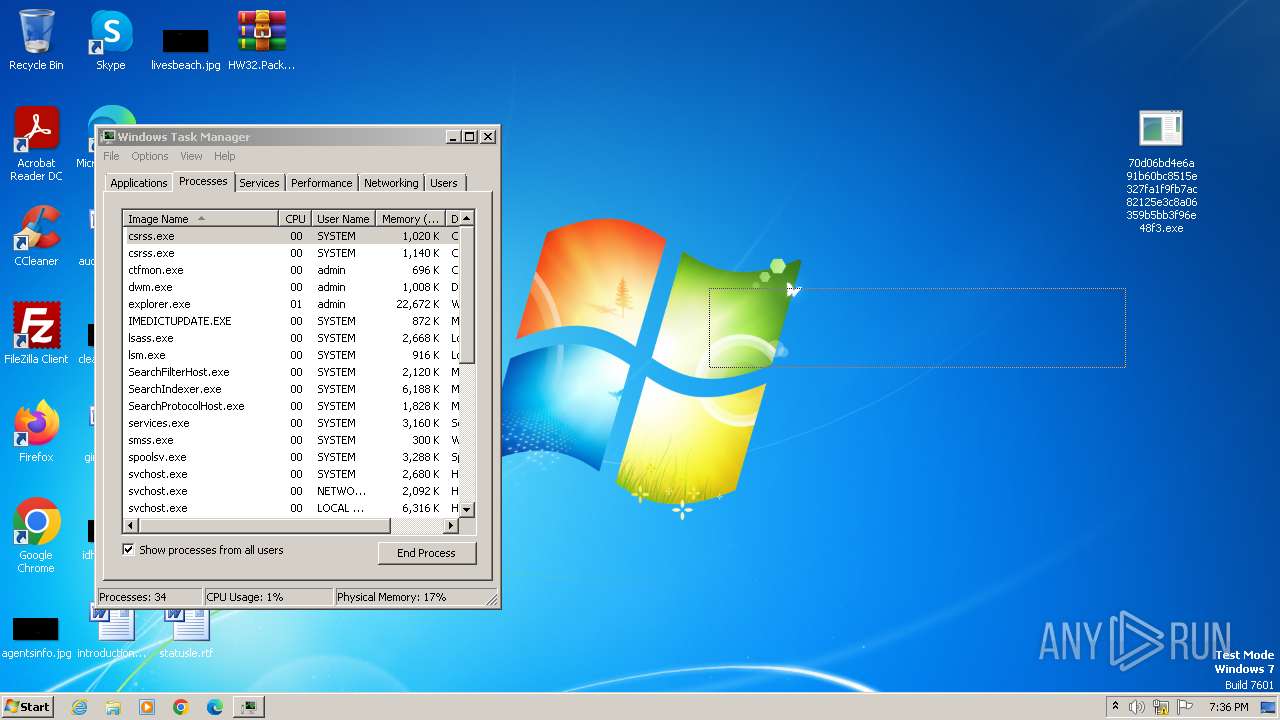Click the taskbar clock showing 7:36 PM
This screenshot has height=720, width=1280.
pos(1228,707)
